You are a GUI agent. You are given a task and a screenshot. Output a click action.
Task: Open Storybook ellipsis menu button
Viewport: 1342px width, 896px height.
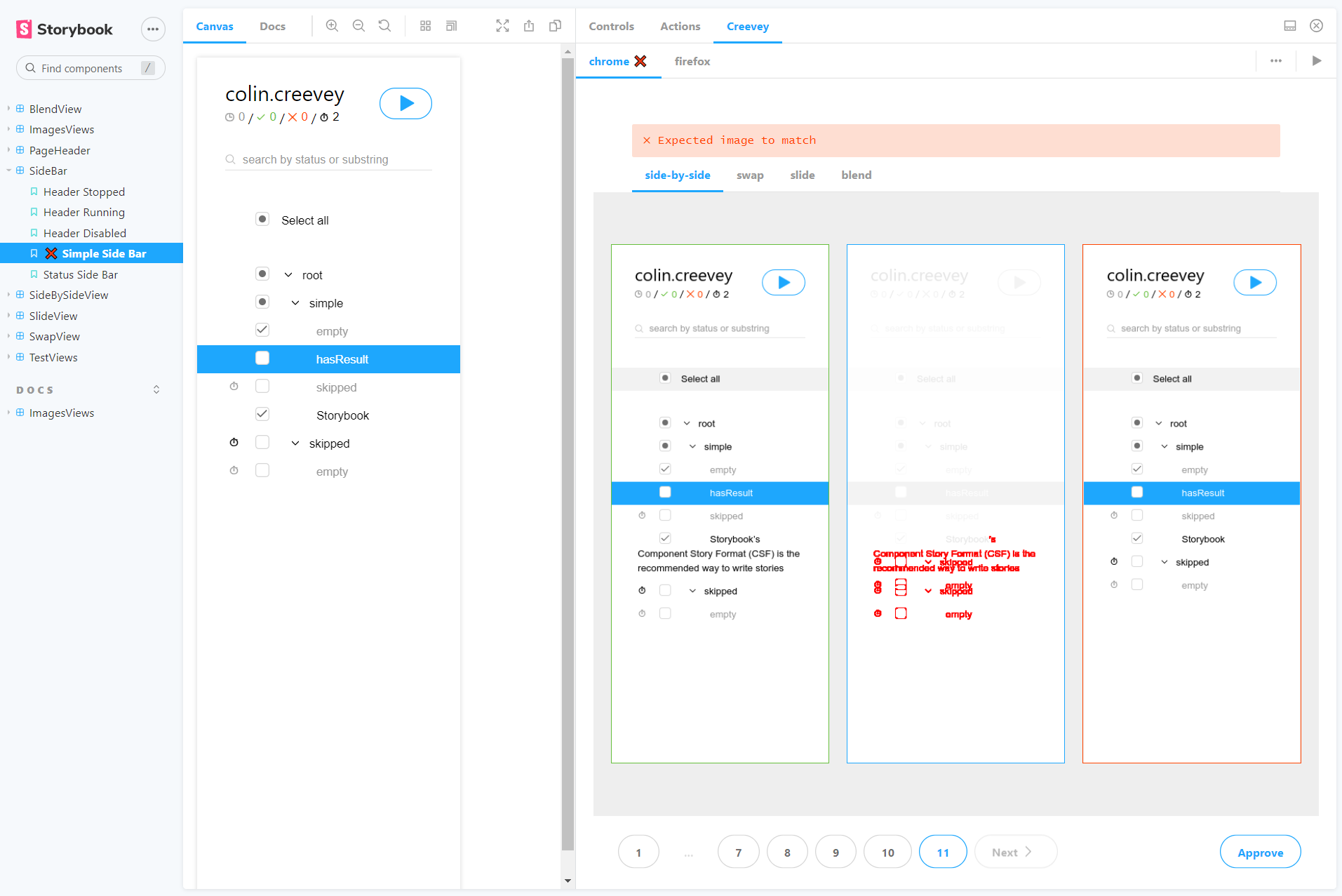click(153, 29)
